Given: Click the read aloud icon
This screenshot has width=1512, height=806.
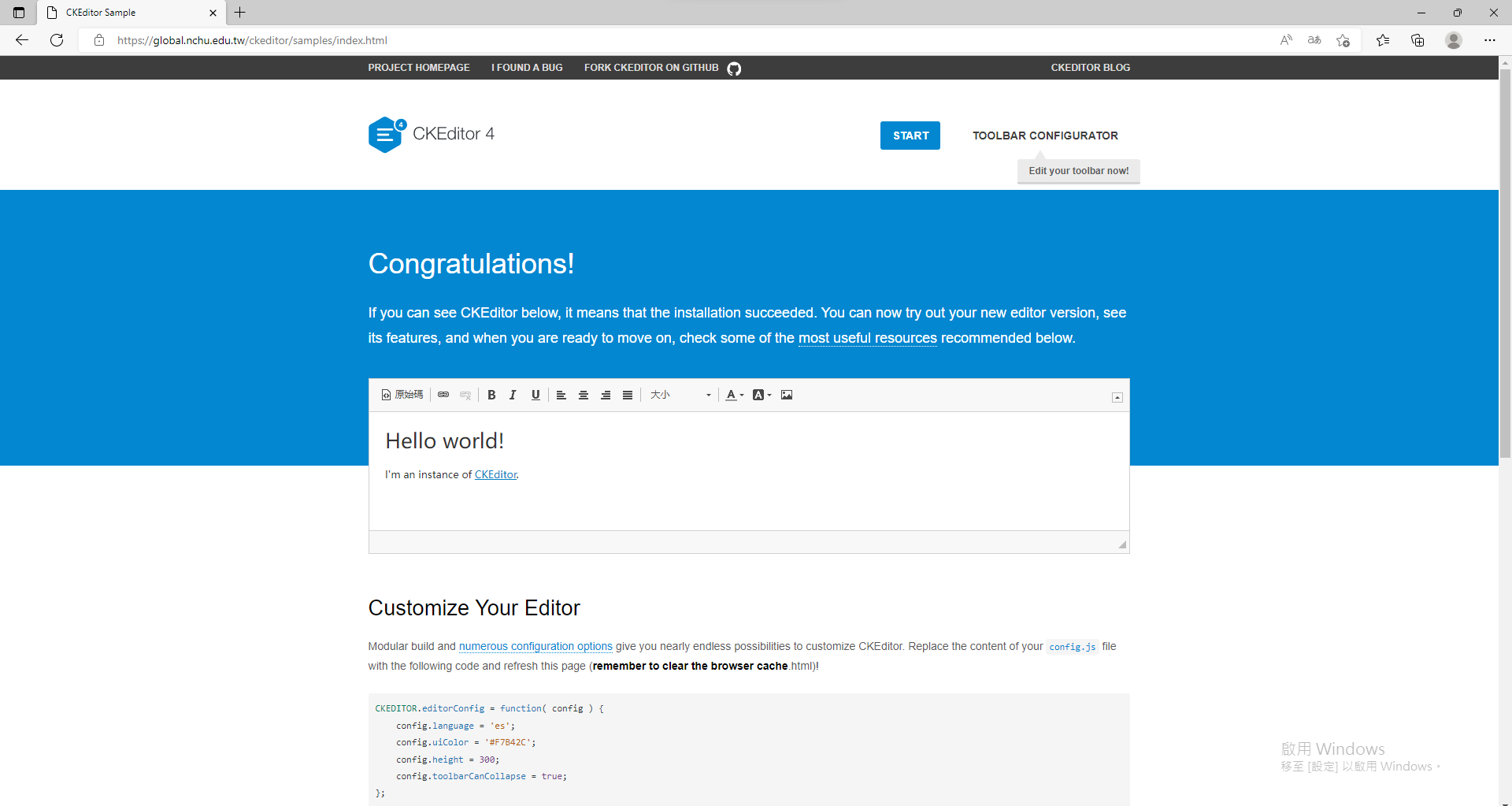Looking at the screenshot, I should tap(1286, 40).
